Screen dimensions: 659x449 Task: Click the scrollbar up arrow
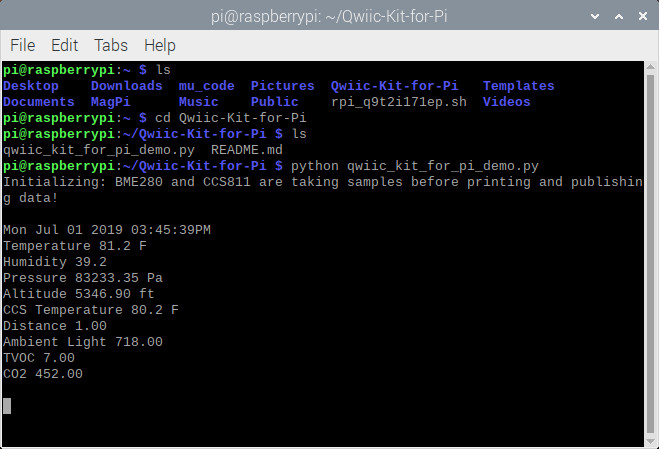(651, 67)
